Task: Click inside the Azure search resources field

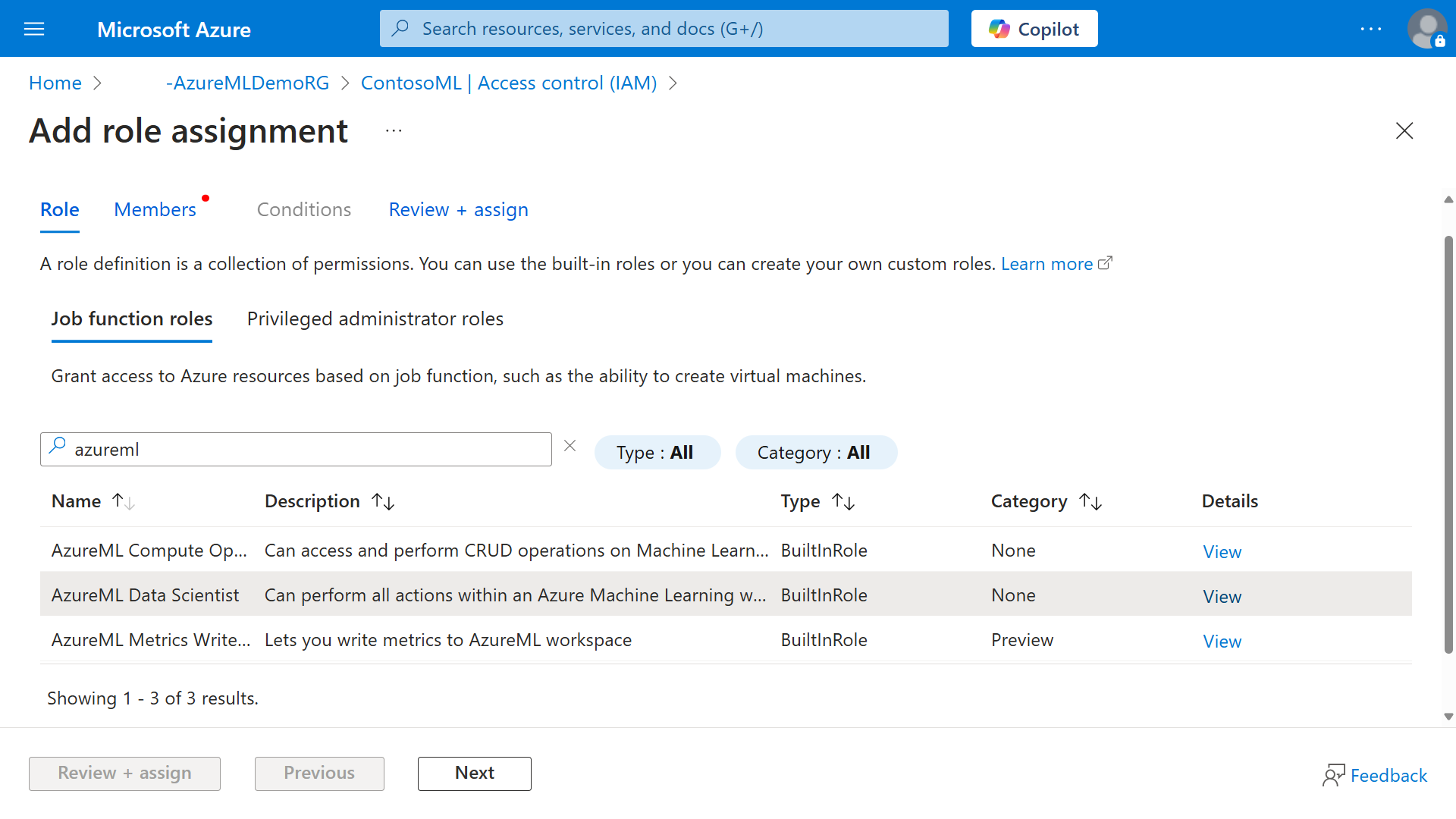Action: point(664,28)
